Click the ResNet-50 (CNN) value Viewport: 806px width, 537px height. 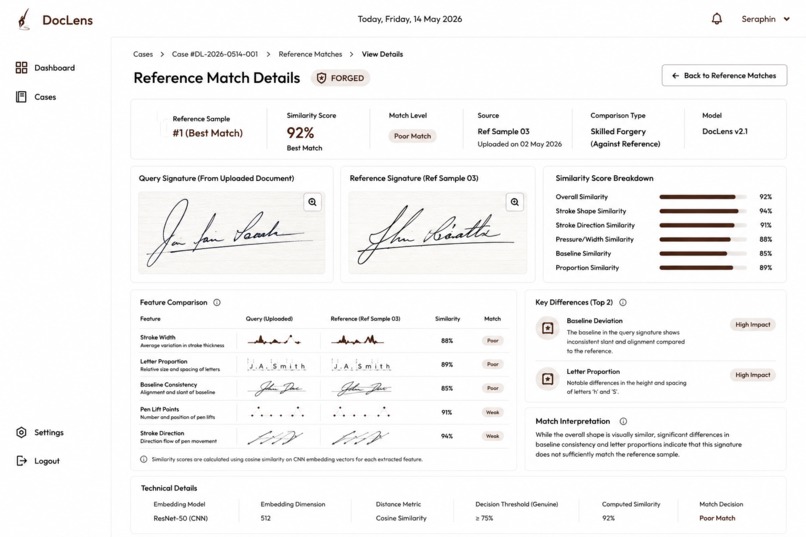tap(180, 519)
